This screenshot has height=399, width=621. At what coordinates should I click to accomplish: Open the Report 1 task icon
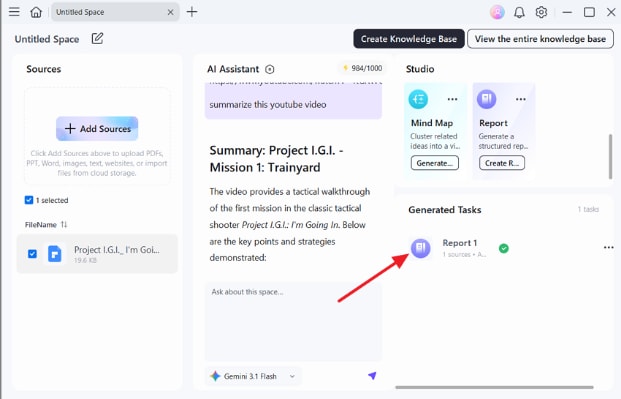(x=421, y=248)
